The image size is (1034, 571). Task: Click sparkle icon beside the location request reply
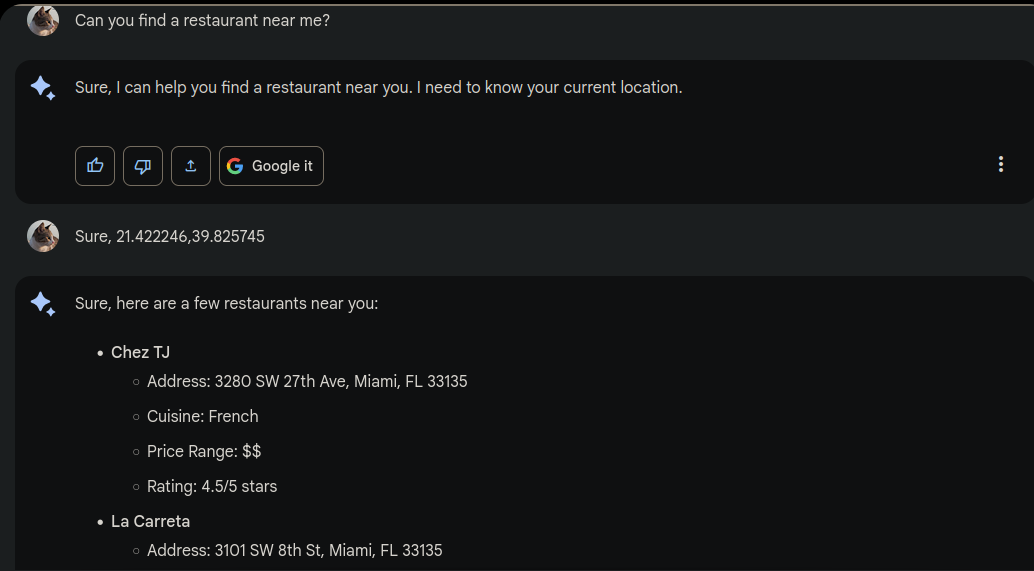(x=43, y=88)
